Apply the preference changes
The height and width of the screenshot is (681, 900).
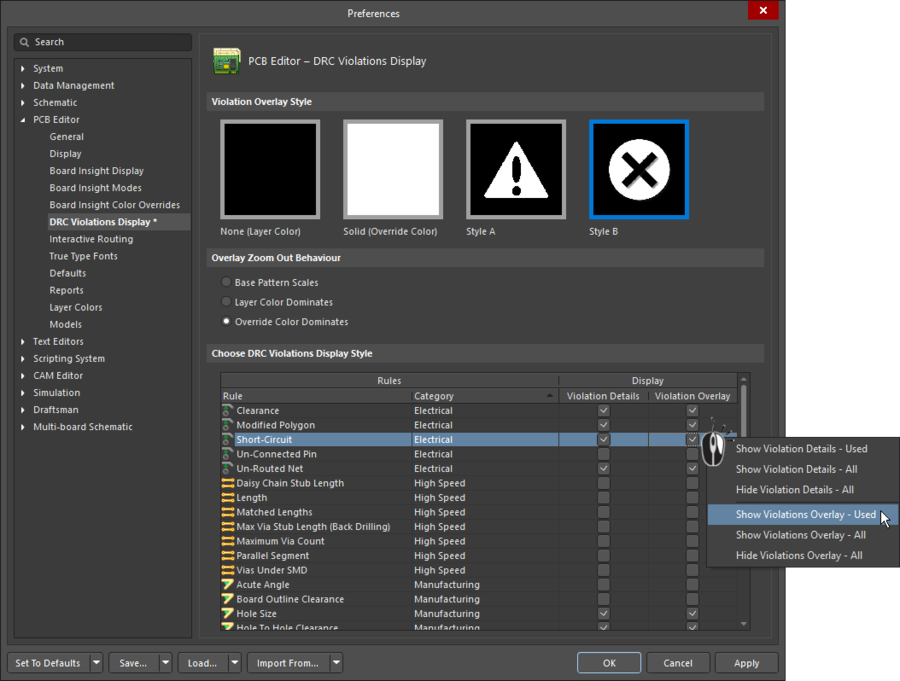click(x=746, y=663)
